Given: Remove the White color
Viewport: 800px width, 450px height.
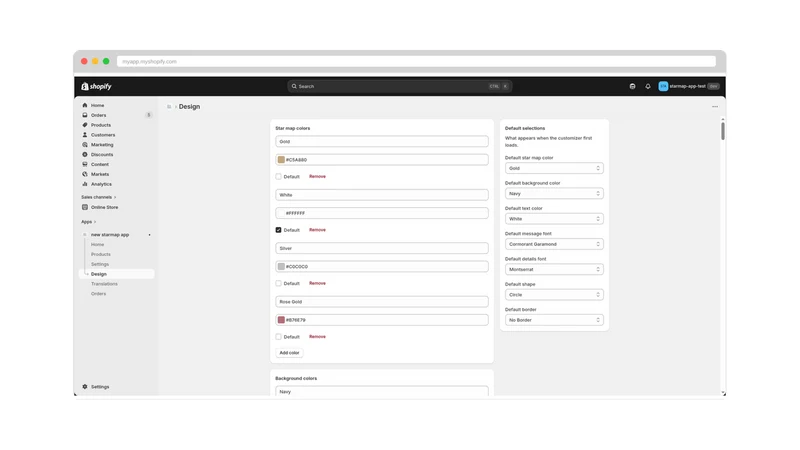Looking at the screenshot, I should (x=317, y=230).
